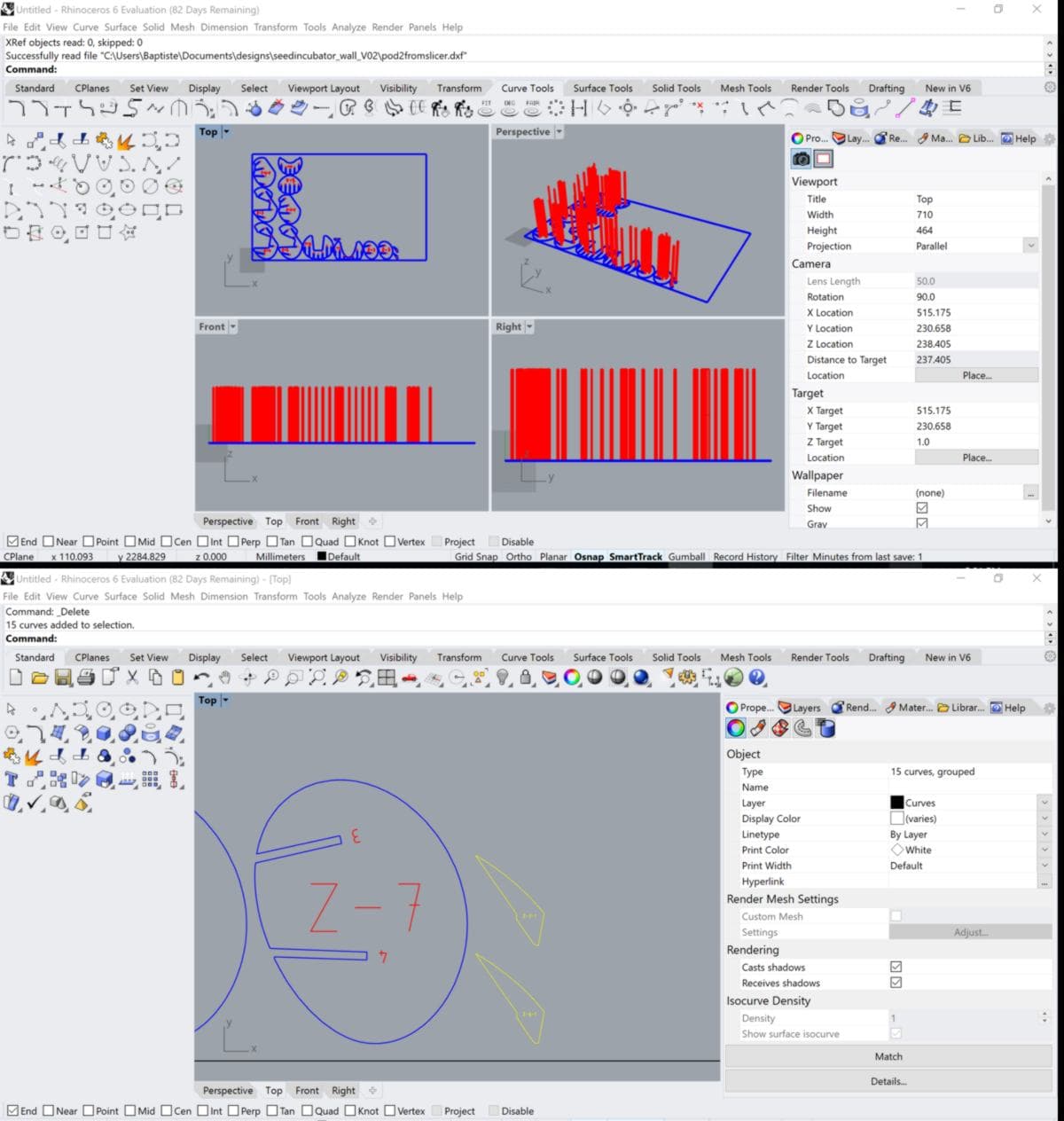The height and width of the screenshot is (1121, 1064).
Task: Select Text tool T icon in lower sidebar
Action: click(x=12, y=780)
